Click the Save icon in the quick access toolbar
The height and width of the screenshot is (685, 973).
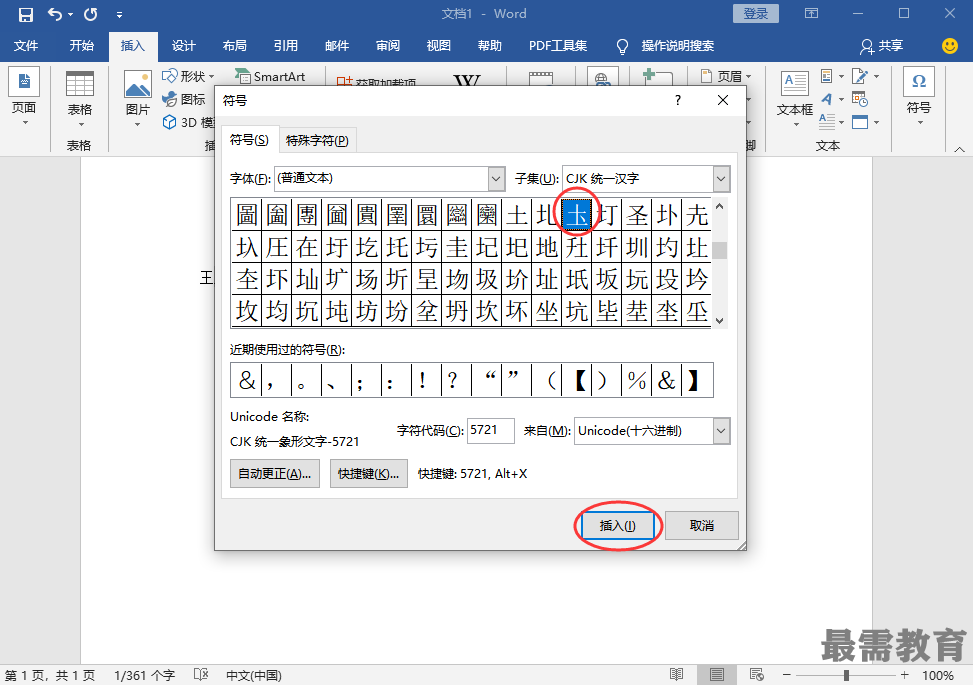click(25, 14)
